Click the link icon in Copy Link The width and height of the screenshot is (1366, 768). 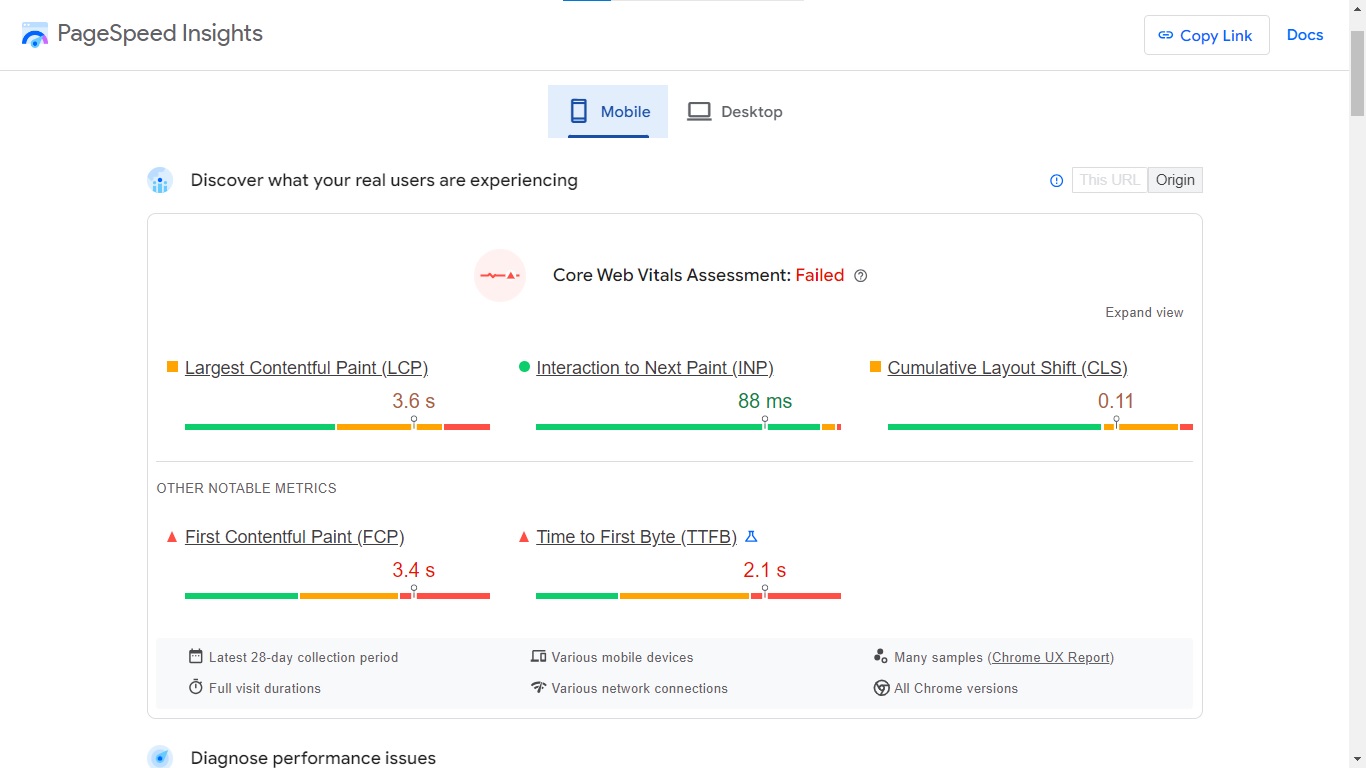1165,35
